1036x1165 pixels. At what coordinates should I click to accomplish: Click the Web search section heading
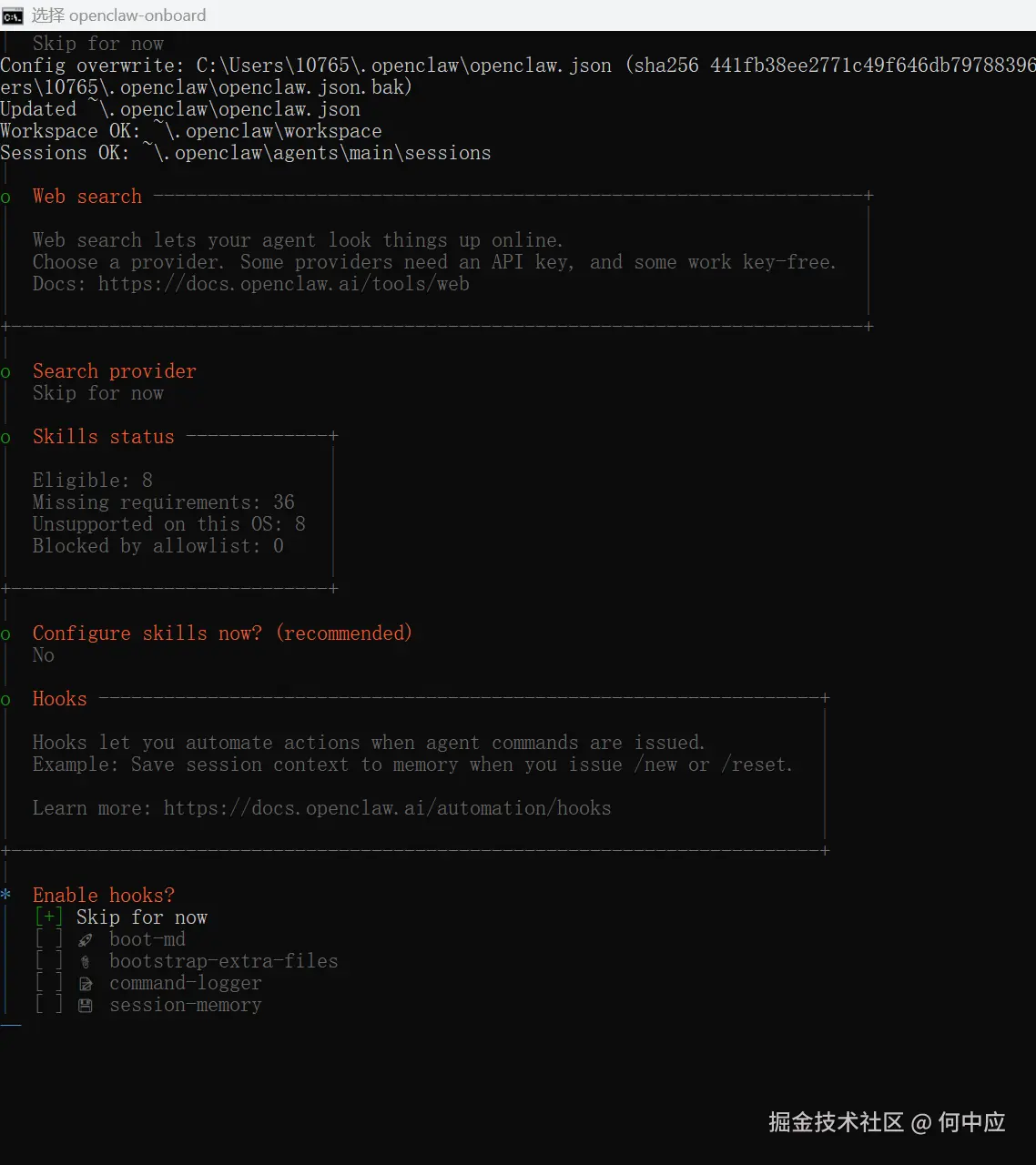(87, 197)
